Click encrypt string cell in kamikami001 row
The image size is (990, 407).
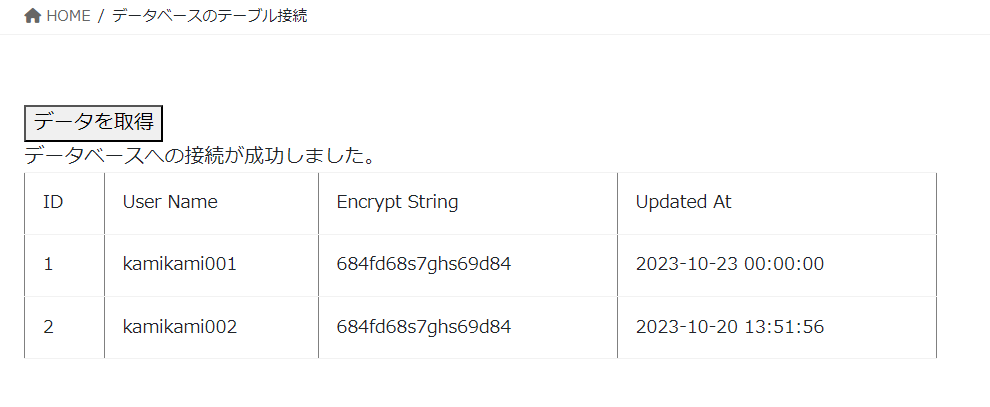(x=424, y=264)
